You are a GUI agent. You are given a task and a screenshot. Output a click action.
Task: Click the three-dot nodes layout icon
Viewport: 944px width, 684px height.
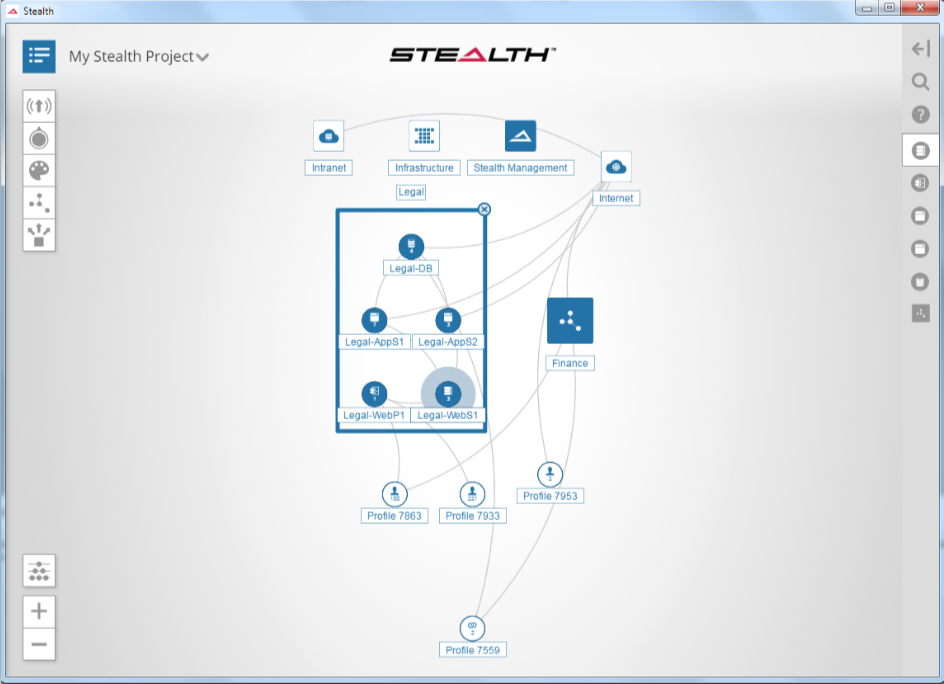[39, 203]
